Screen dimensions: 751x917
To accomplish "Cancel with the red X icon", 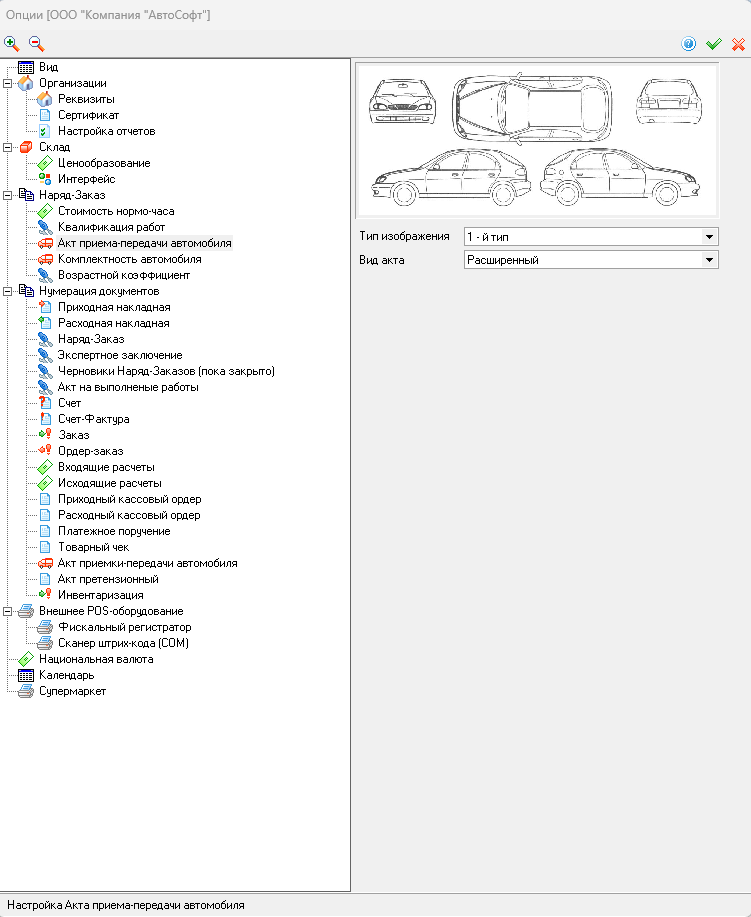I will click(x=738, y=44).
